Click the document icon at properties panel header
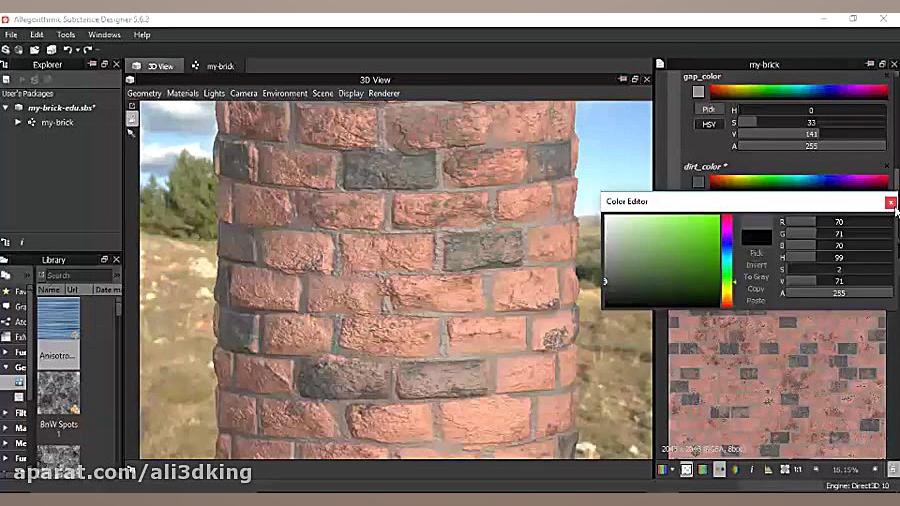Image resolution: width=900 pixels, height=506 pixels. coord(660,64)
